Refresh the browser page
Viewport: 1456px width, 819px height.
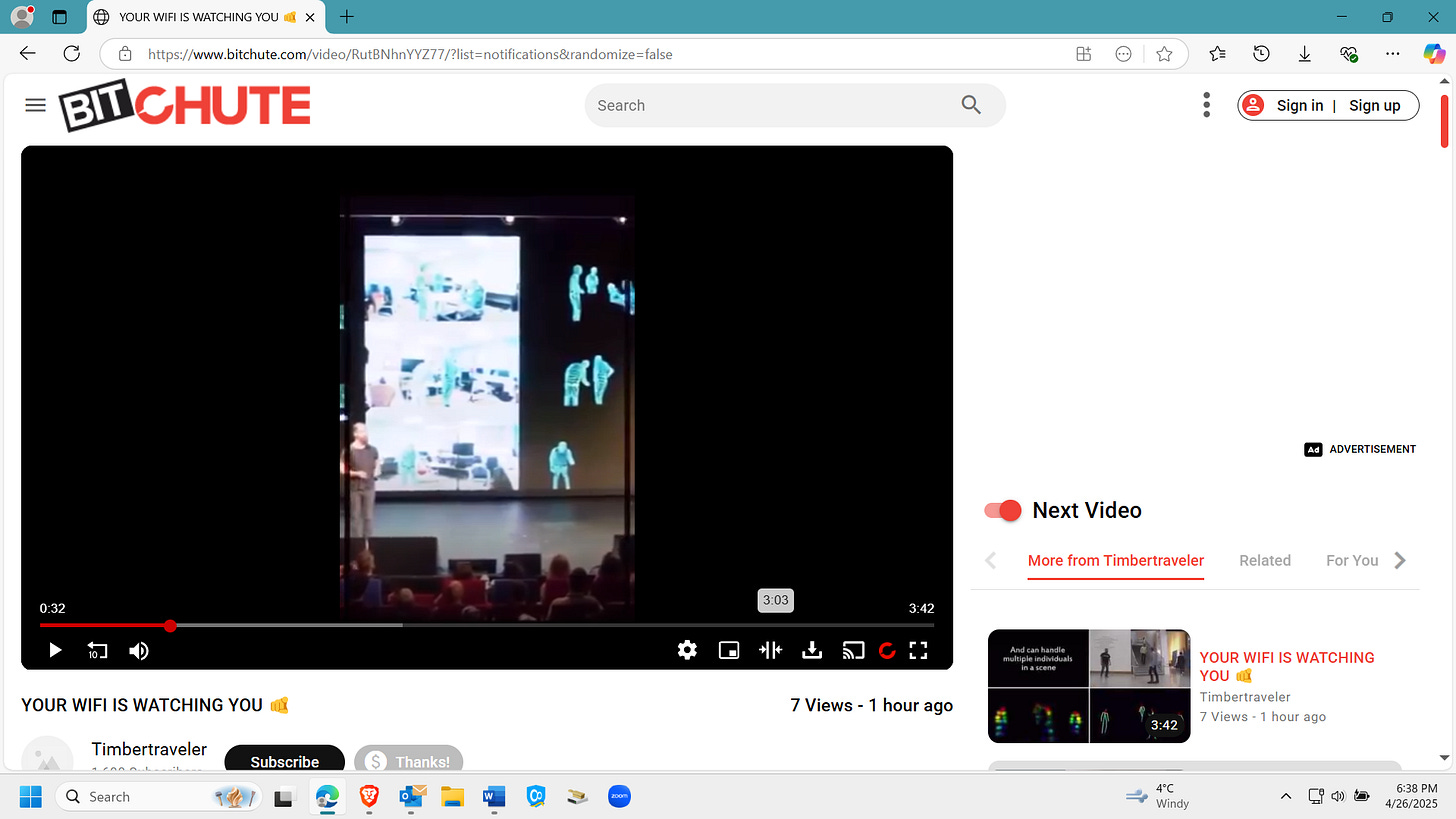(x=72, y=54)
